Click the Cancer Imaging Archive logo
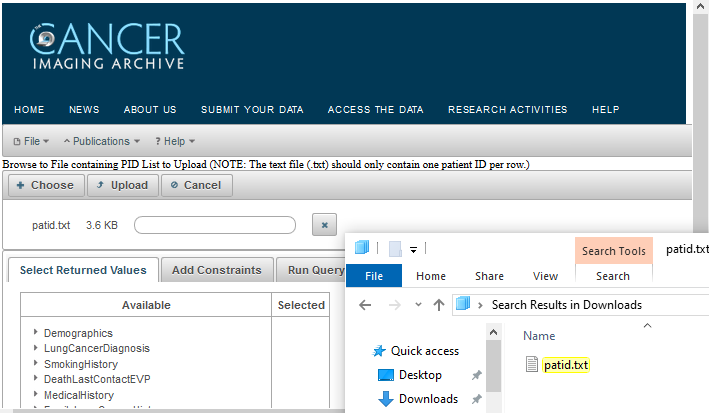709x413 pixels. 107,47
